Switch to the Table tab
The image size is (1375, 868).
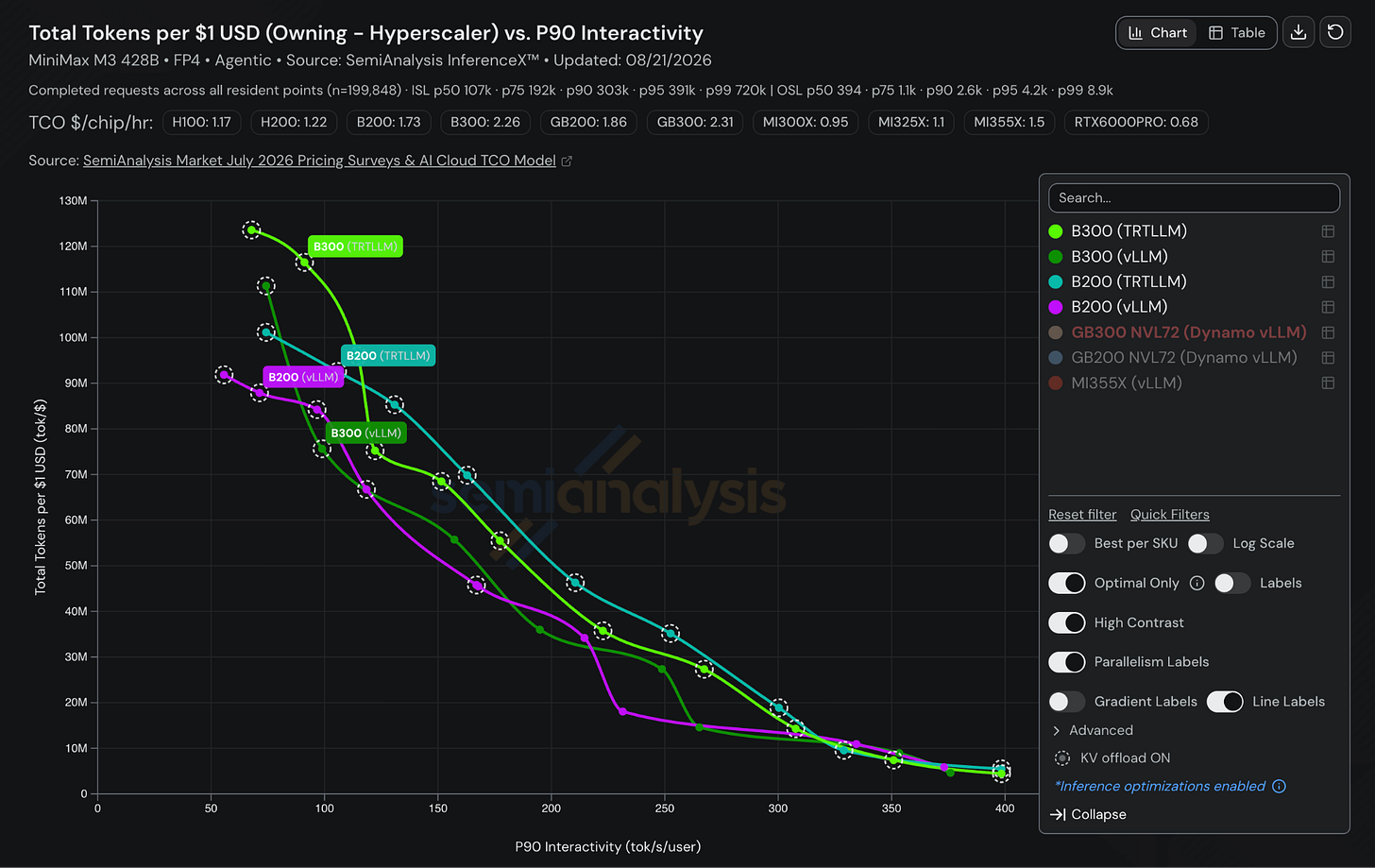1237,32
